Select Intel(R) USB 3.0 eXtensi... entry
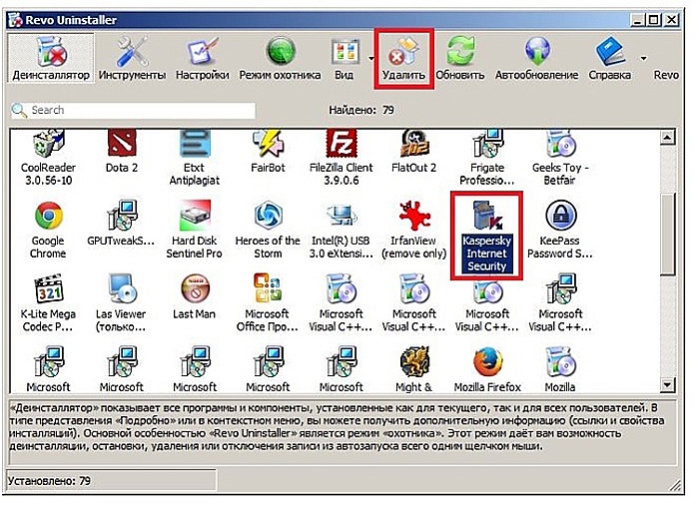 point(341,230)
